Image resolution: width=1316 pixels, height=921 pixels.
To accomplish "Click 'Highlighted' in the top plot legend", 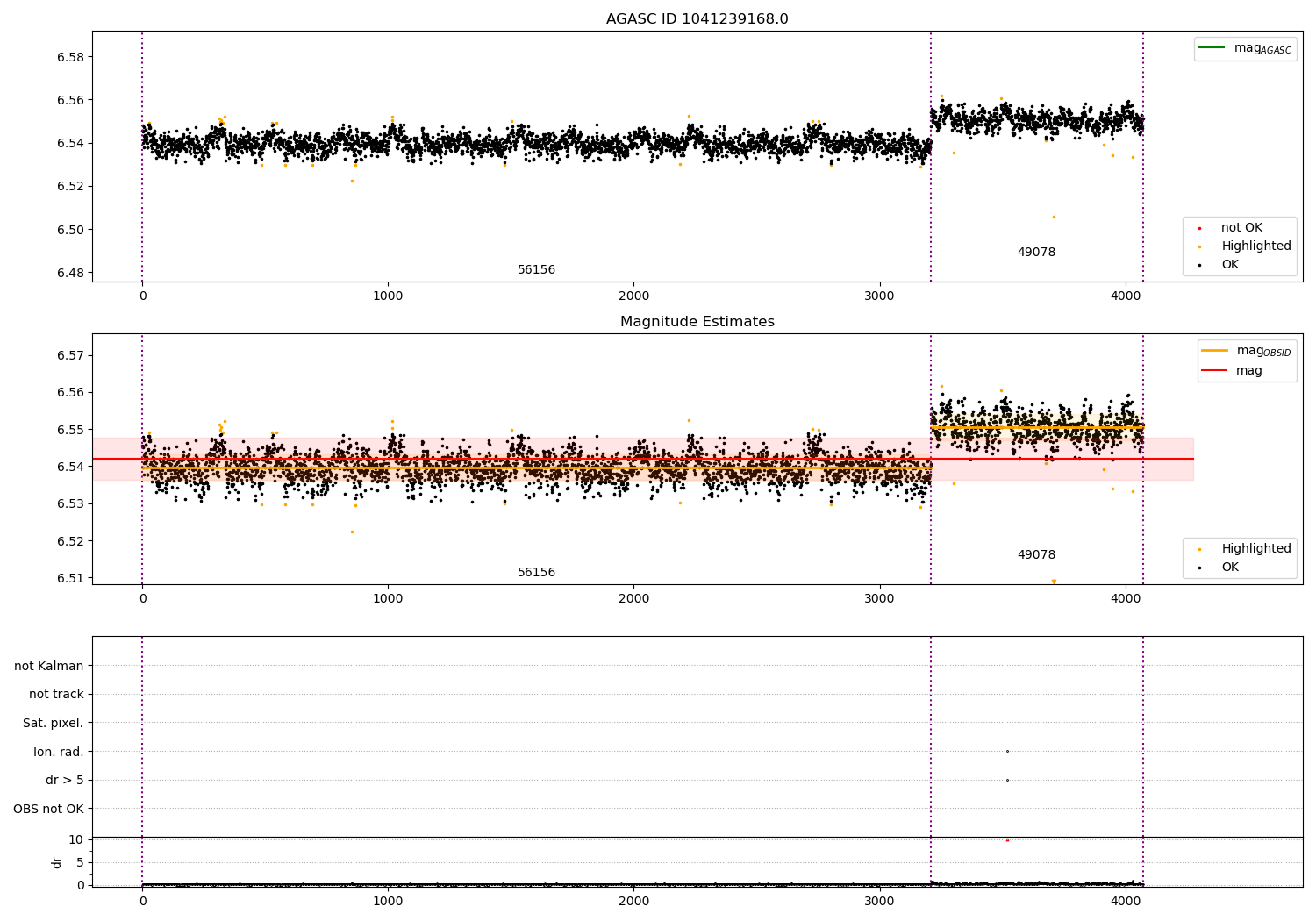I will pyautogui.click(x=1256, y=246).
